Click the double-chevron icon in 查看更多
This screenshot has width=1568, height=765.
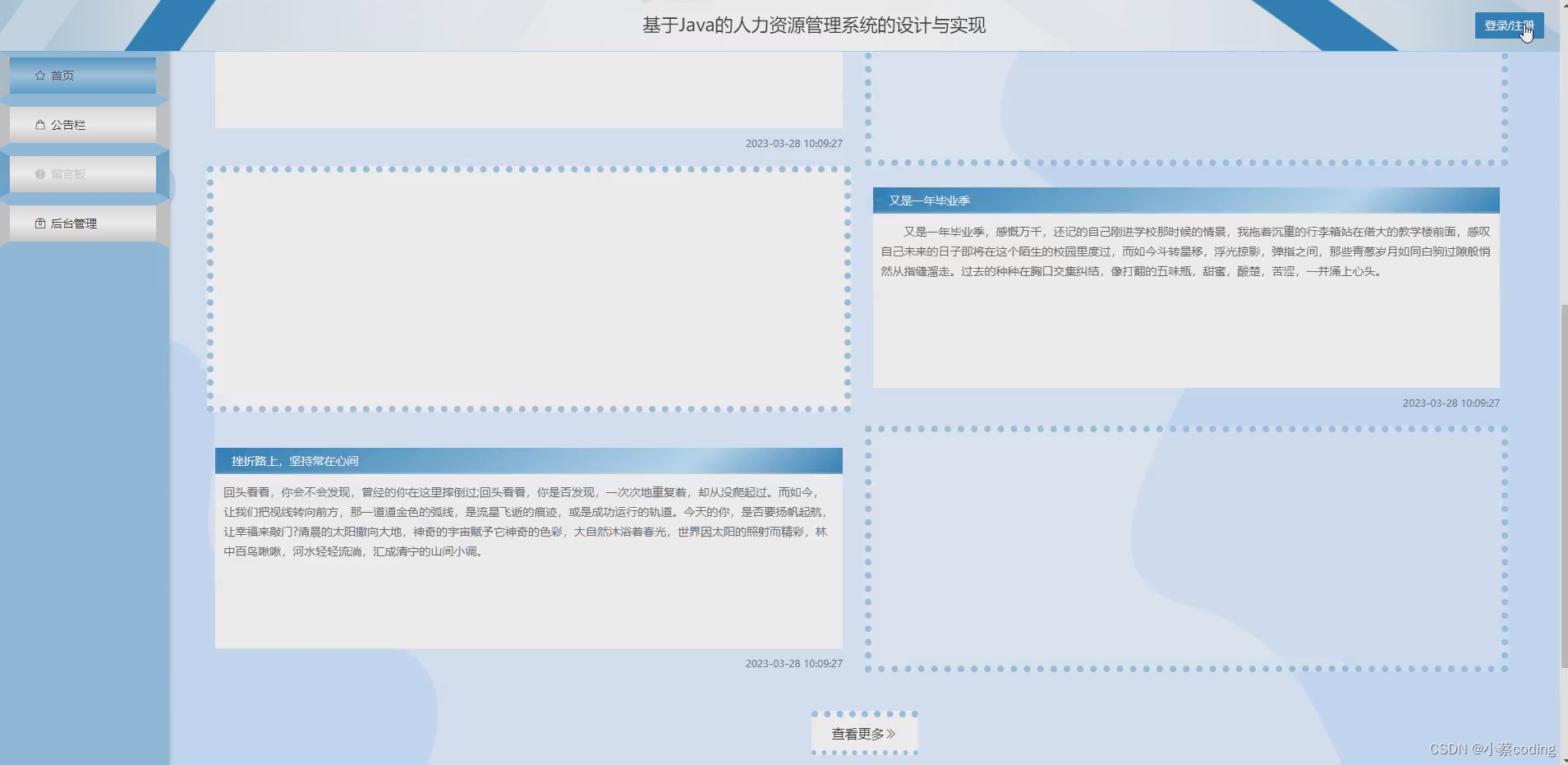coord(891,734)
